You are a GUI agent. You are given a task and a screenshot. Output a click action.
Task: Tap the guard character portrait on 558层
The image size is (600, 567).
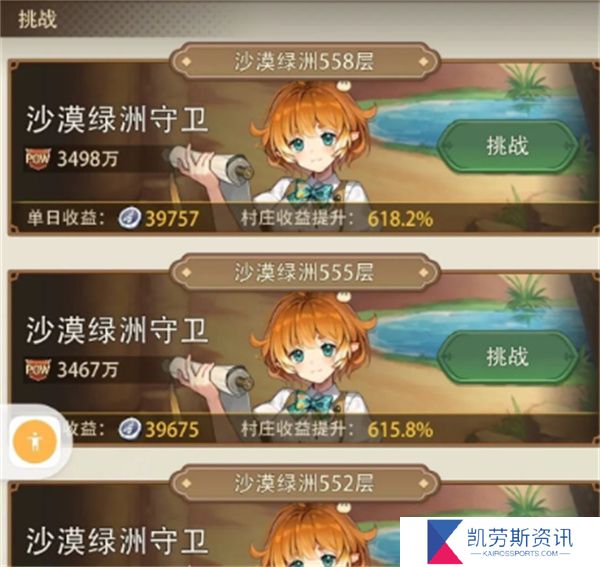(312, 142)
